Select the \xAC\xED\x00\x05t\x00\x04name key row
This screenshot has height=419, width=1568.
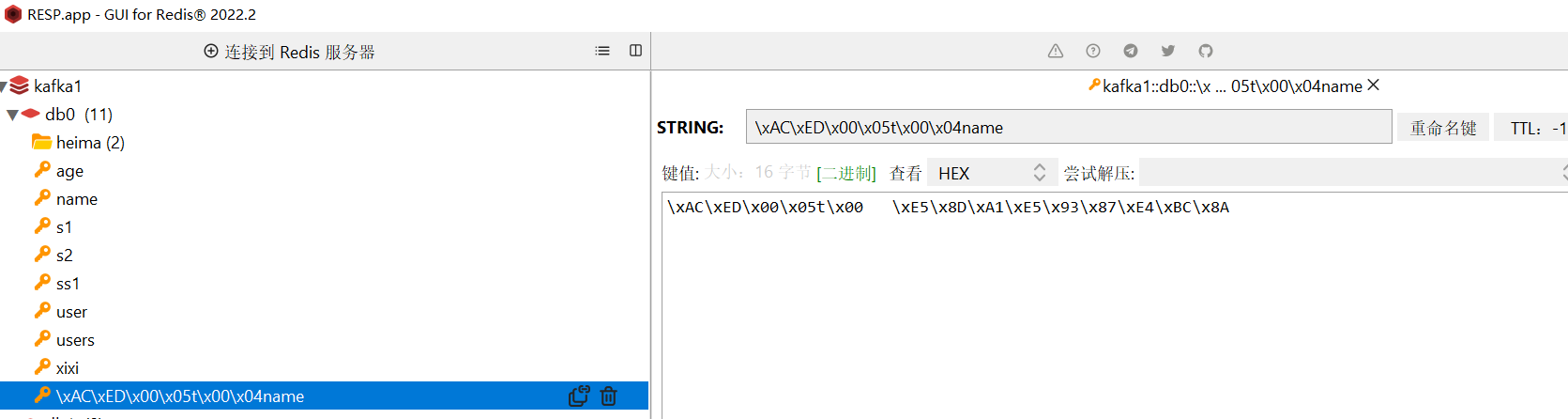[324, 396]
